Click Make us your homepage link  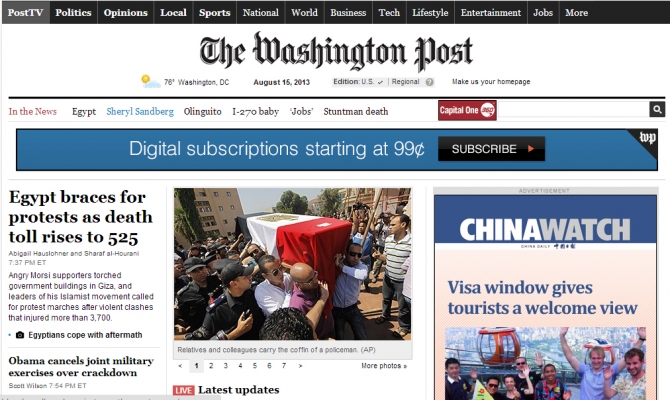(491, 82)
